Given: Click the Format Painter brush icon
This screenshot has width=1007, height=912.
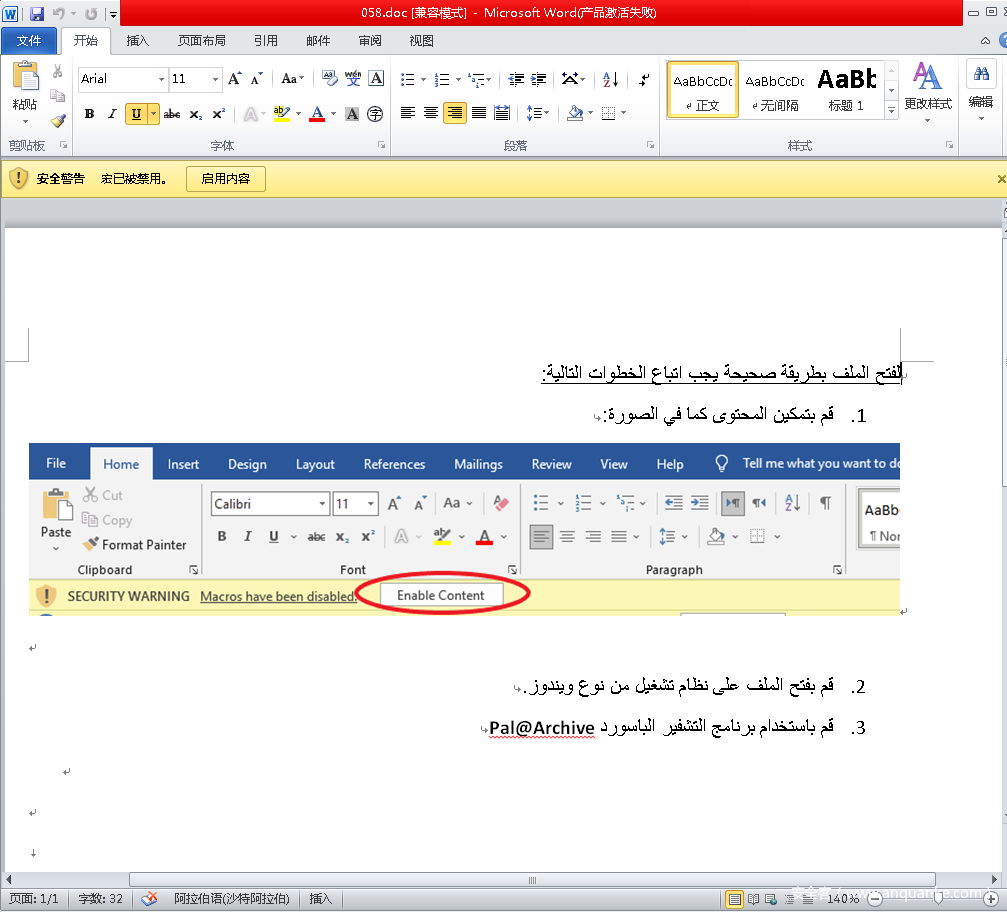Looking at the screenshot, I should point(58,121).
